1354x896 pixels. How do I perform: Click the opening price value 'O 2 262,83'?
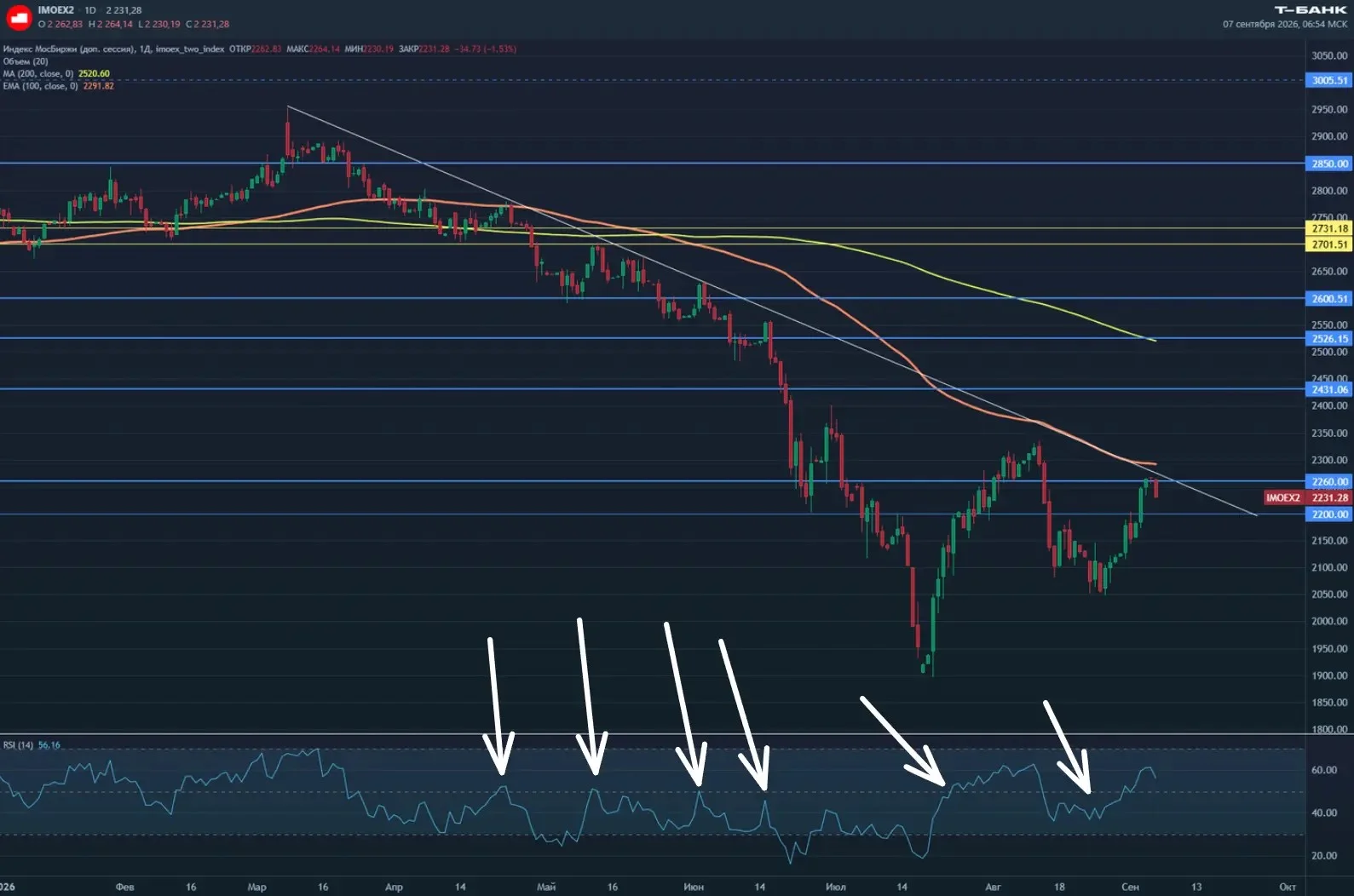point(60,25)
